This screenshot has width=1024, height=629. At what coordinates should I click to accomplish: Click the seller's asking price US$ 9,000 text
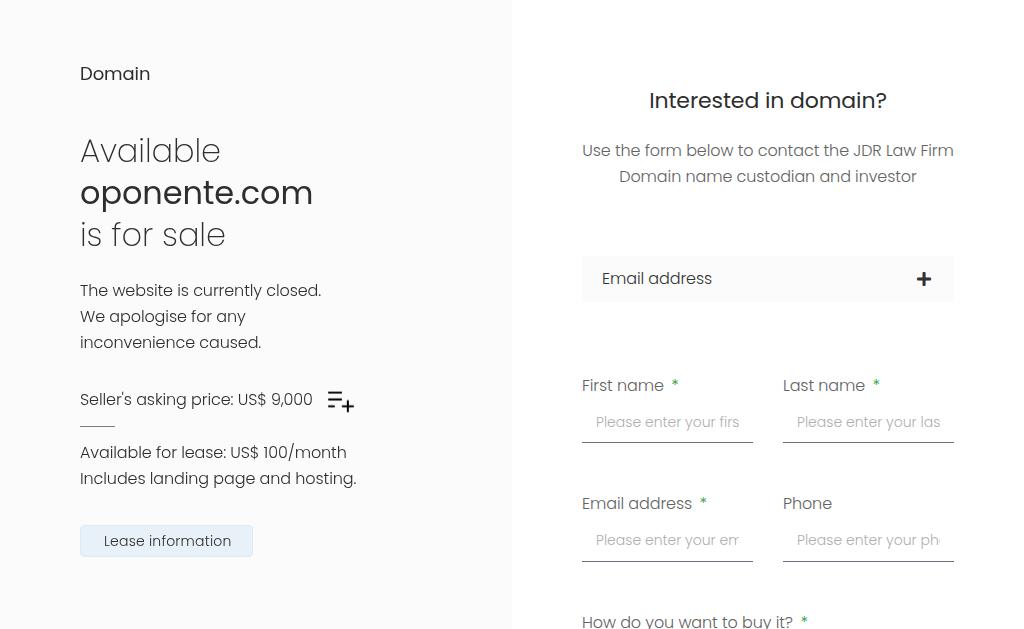coord(196,400)
